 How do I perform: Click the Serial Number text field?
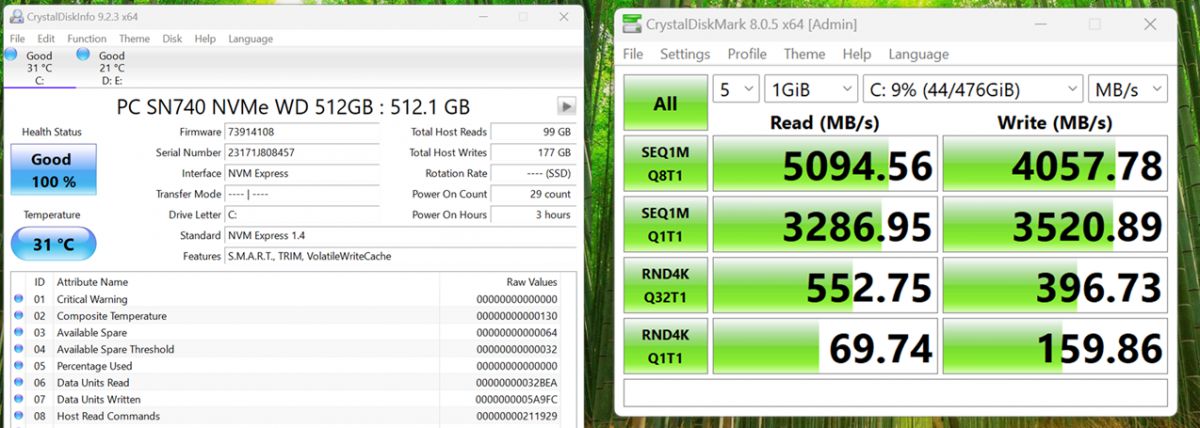click(302, 153)
